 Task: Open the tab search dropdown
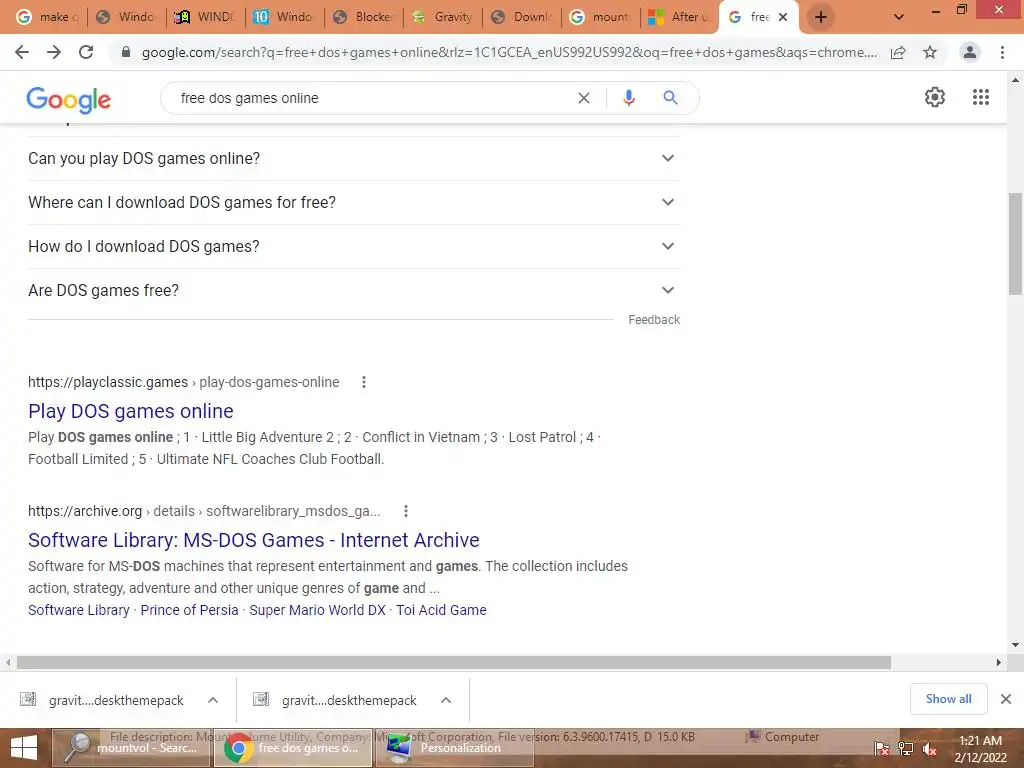click(x=899, y=17)
